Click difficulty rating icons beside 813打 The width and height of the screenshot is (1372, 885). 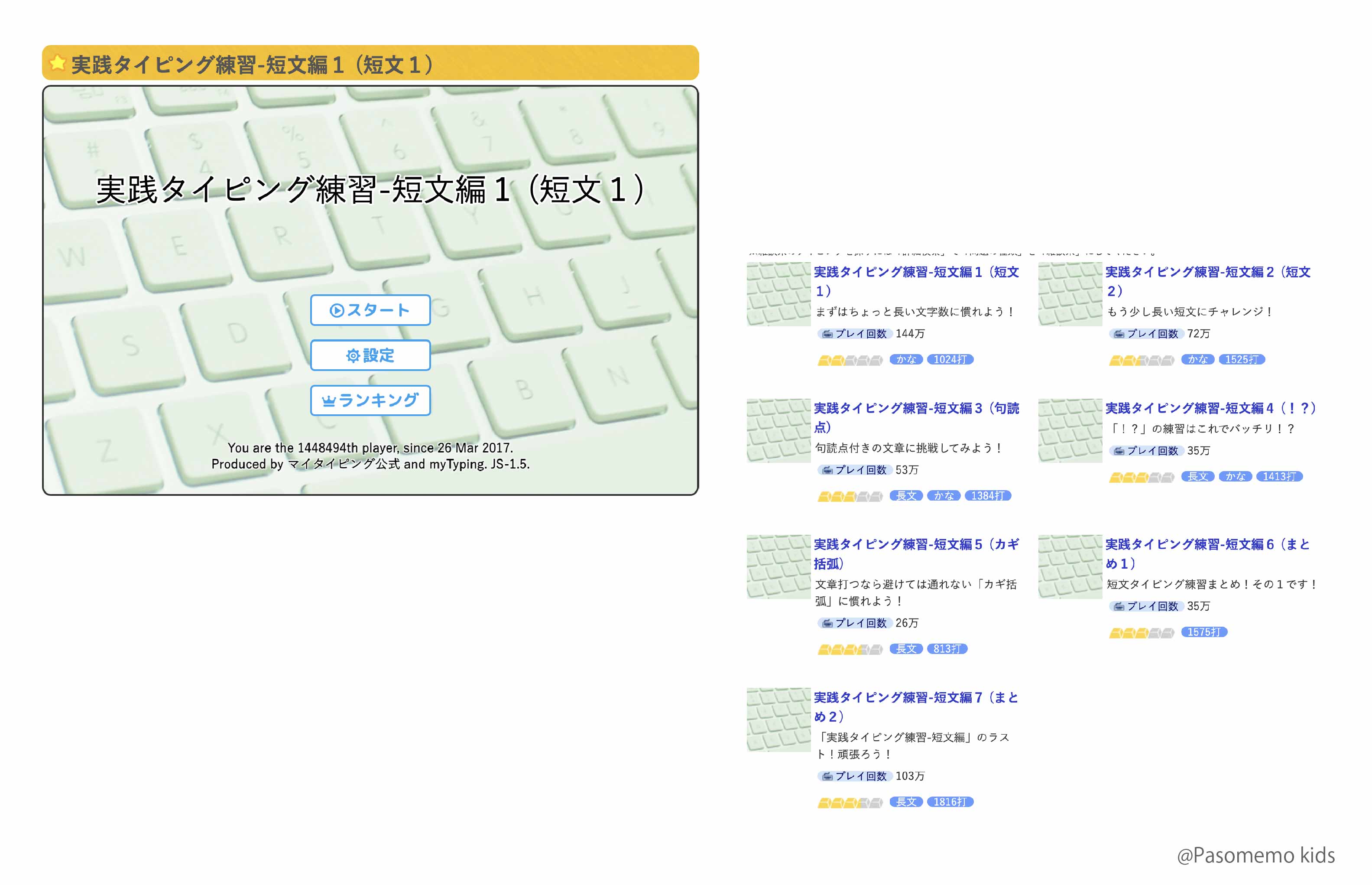850,649
